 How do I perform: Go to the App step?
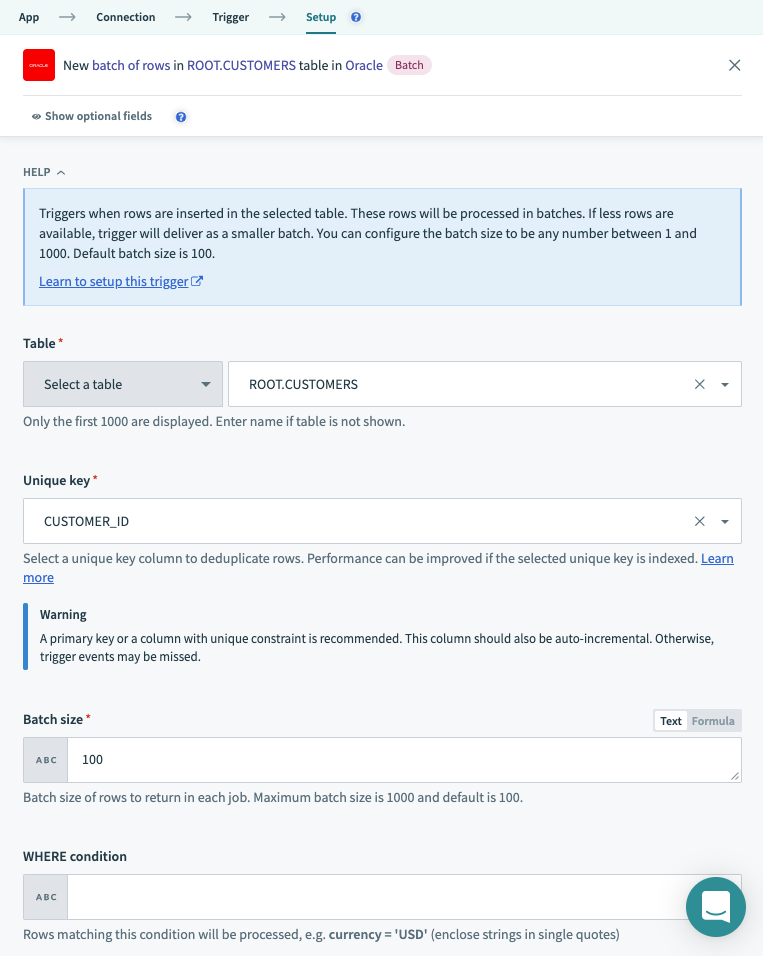29,17
